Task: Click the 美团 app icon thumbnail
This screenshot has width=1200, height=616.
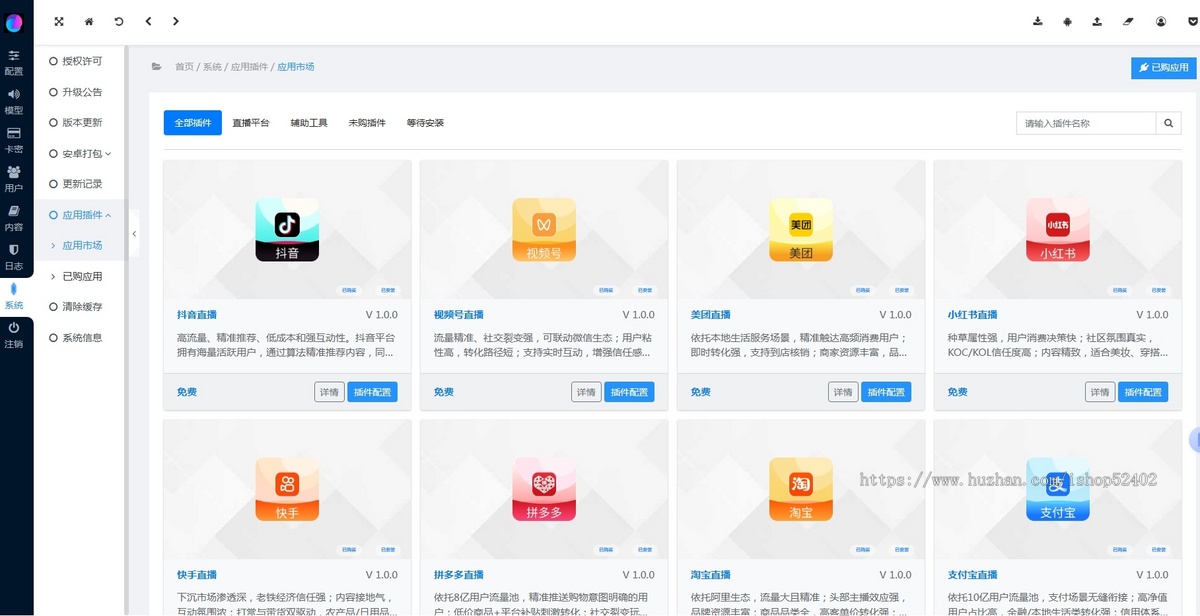Action: pos(801,230)
